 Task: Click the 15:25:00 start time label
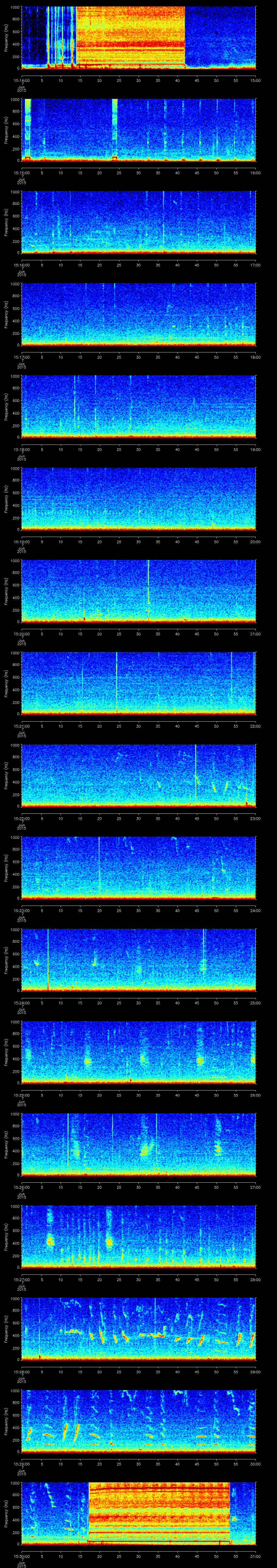[x=22, y=1095]
